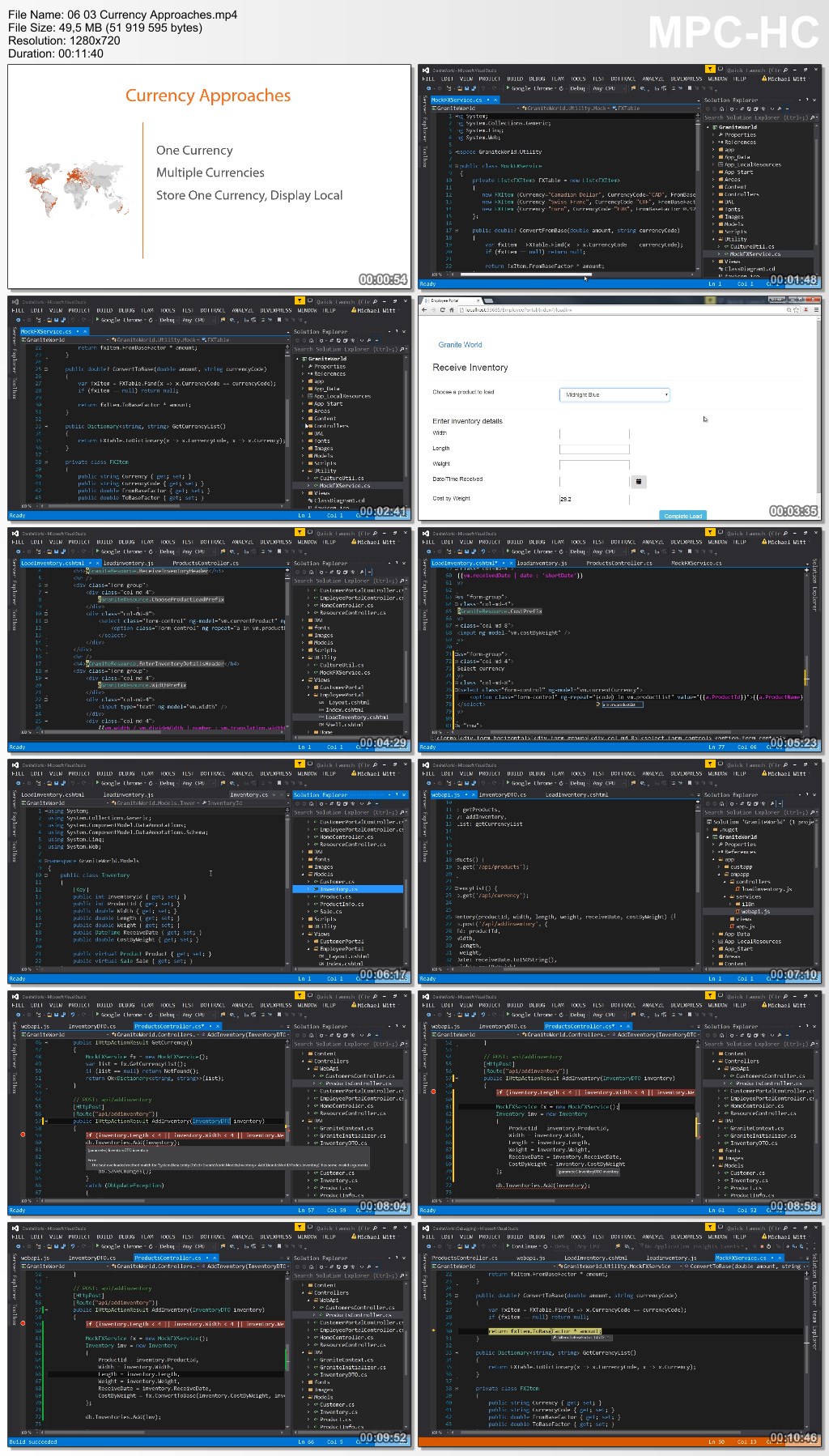This screenshot has width=829, height=1456.
Task: Click the calendar picker button beside Date/Time Received
Action: point(638,481)
